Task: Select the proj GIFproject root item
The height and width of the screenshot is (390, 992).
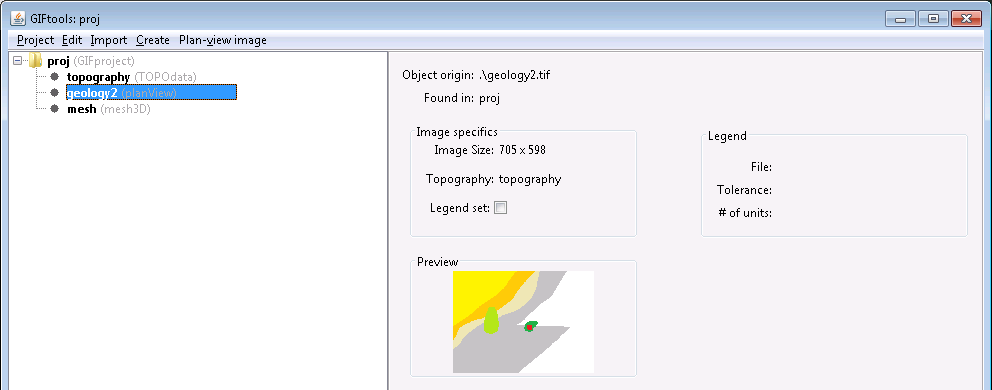Action: (x=91, y=61)
